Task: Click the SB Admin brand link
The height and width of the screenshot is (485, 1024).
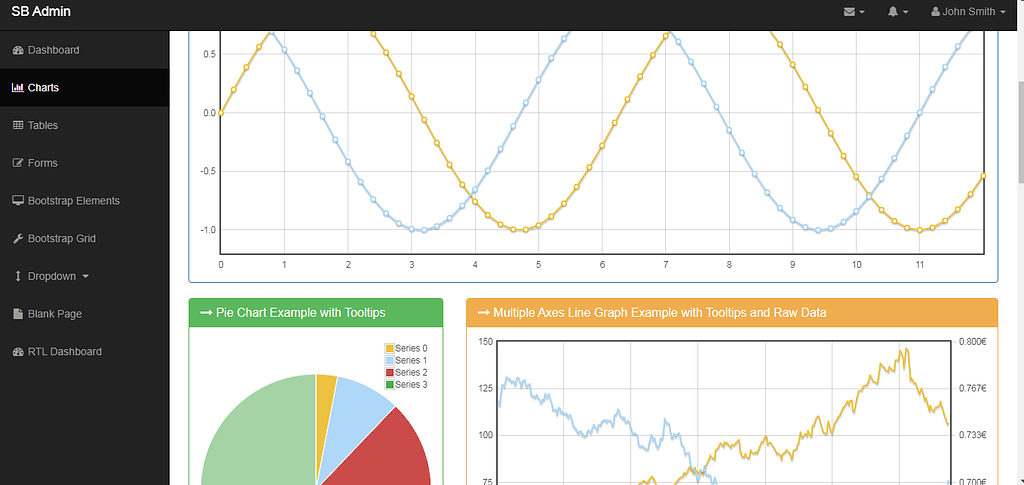Action: tap(41, 12)
